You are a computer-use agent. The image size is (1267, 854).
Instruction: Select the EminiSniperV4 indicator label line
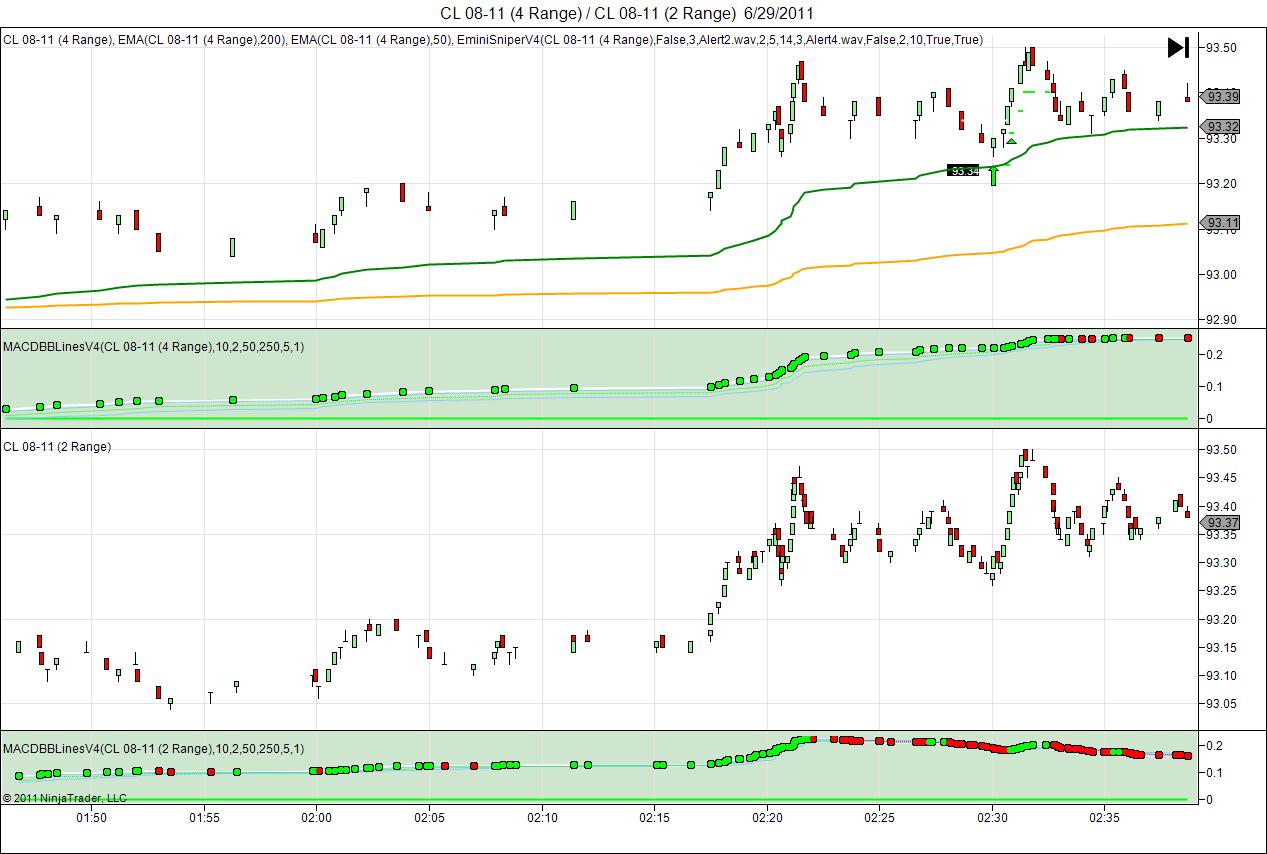(x=493, y=40)
